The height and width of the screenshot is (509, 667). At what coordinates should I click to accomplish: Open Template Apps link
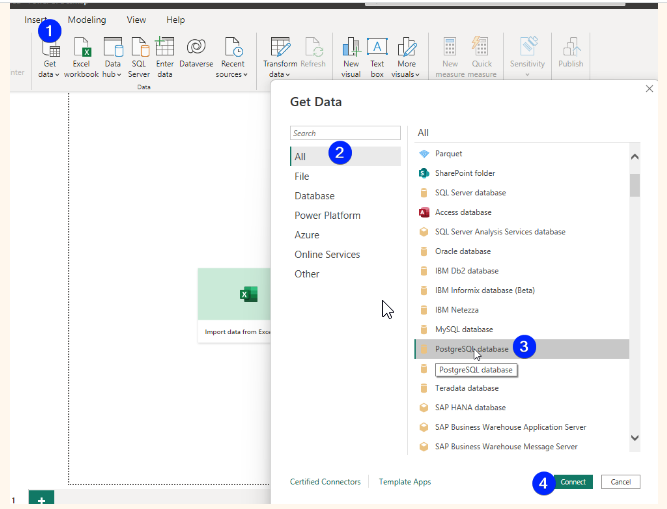(x=405, y=482)
